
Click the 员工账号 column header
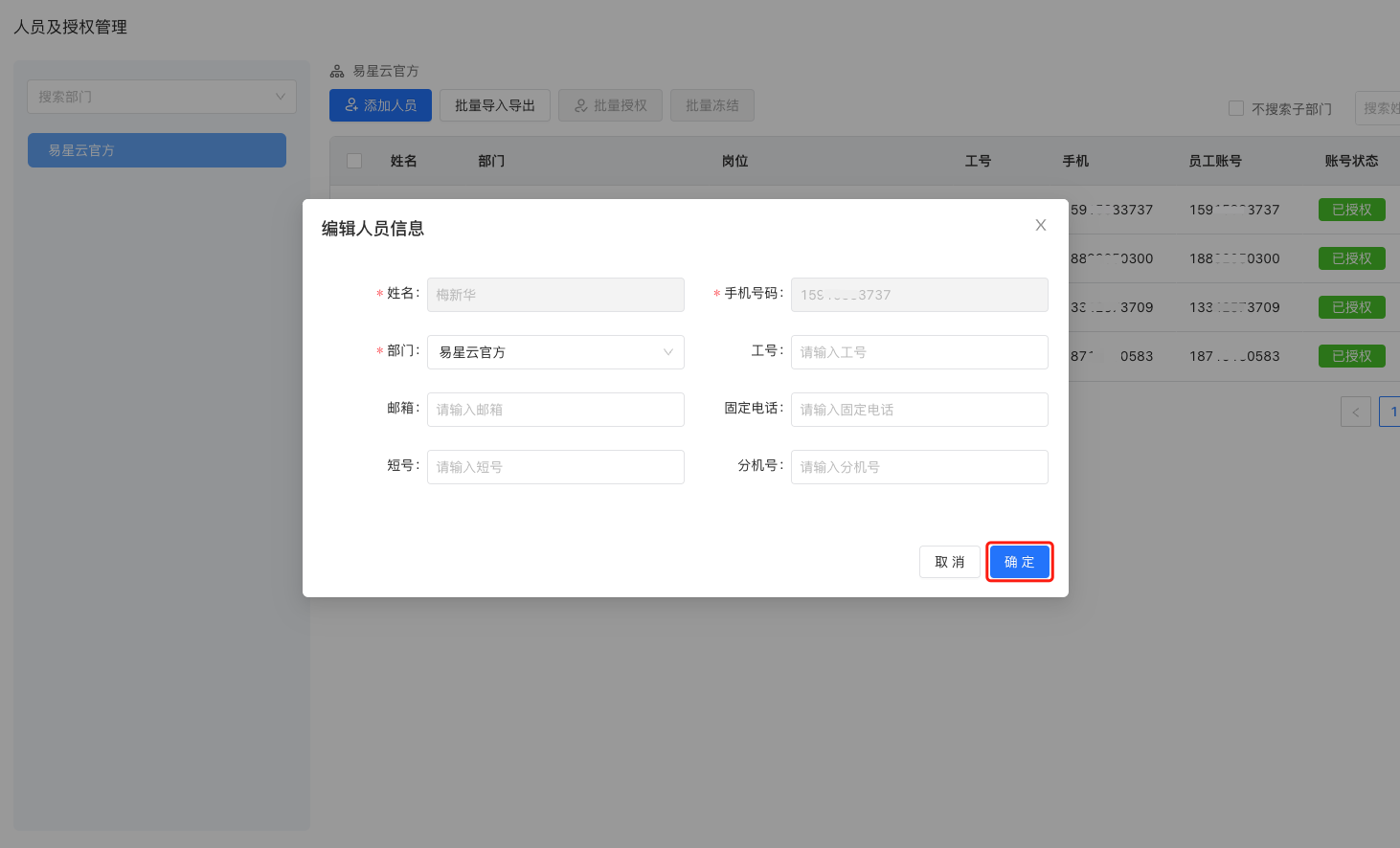coord(1215,161)
